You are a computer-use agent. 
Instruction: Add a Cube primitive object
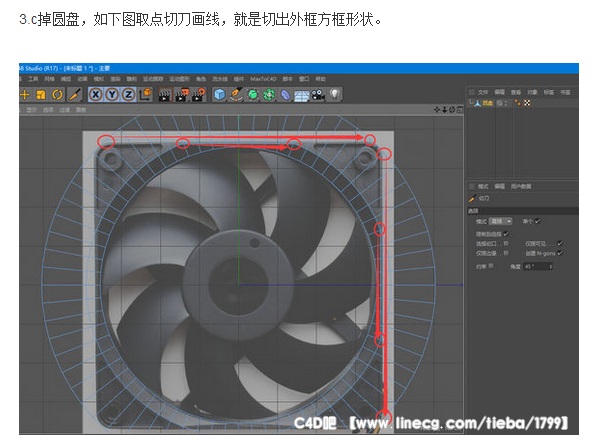[220, 94]
